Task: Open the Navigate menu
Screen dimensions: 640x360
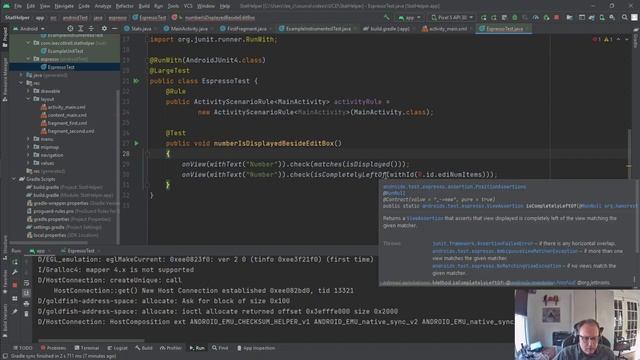Action: click(64, 6)
